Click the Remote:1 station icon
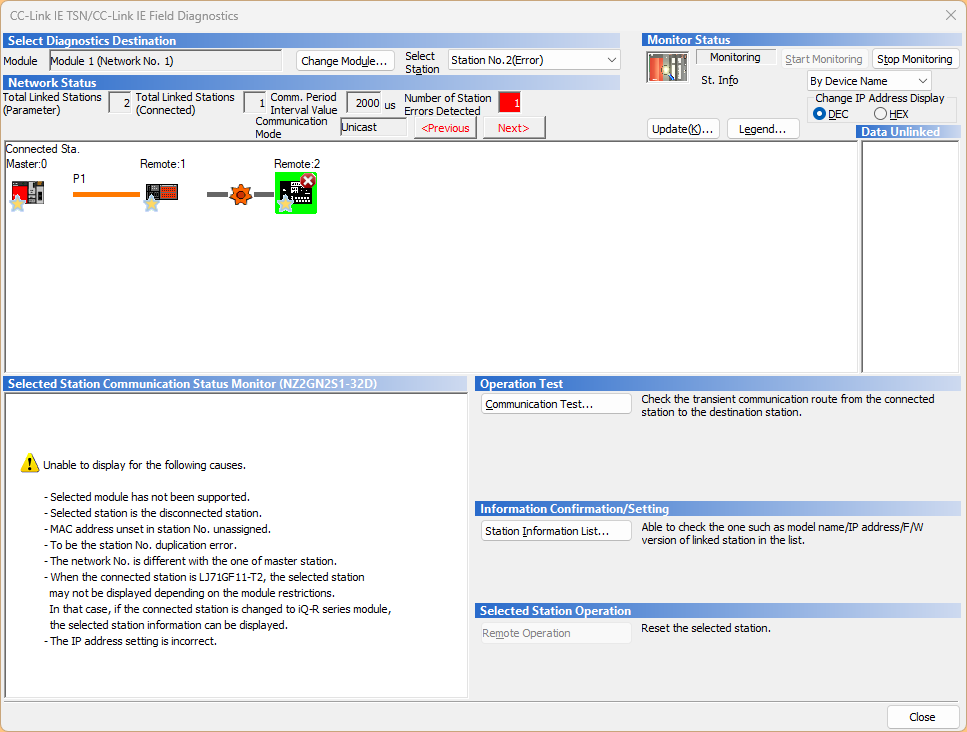967x732 pixels. click(x=162, y=193)
